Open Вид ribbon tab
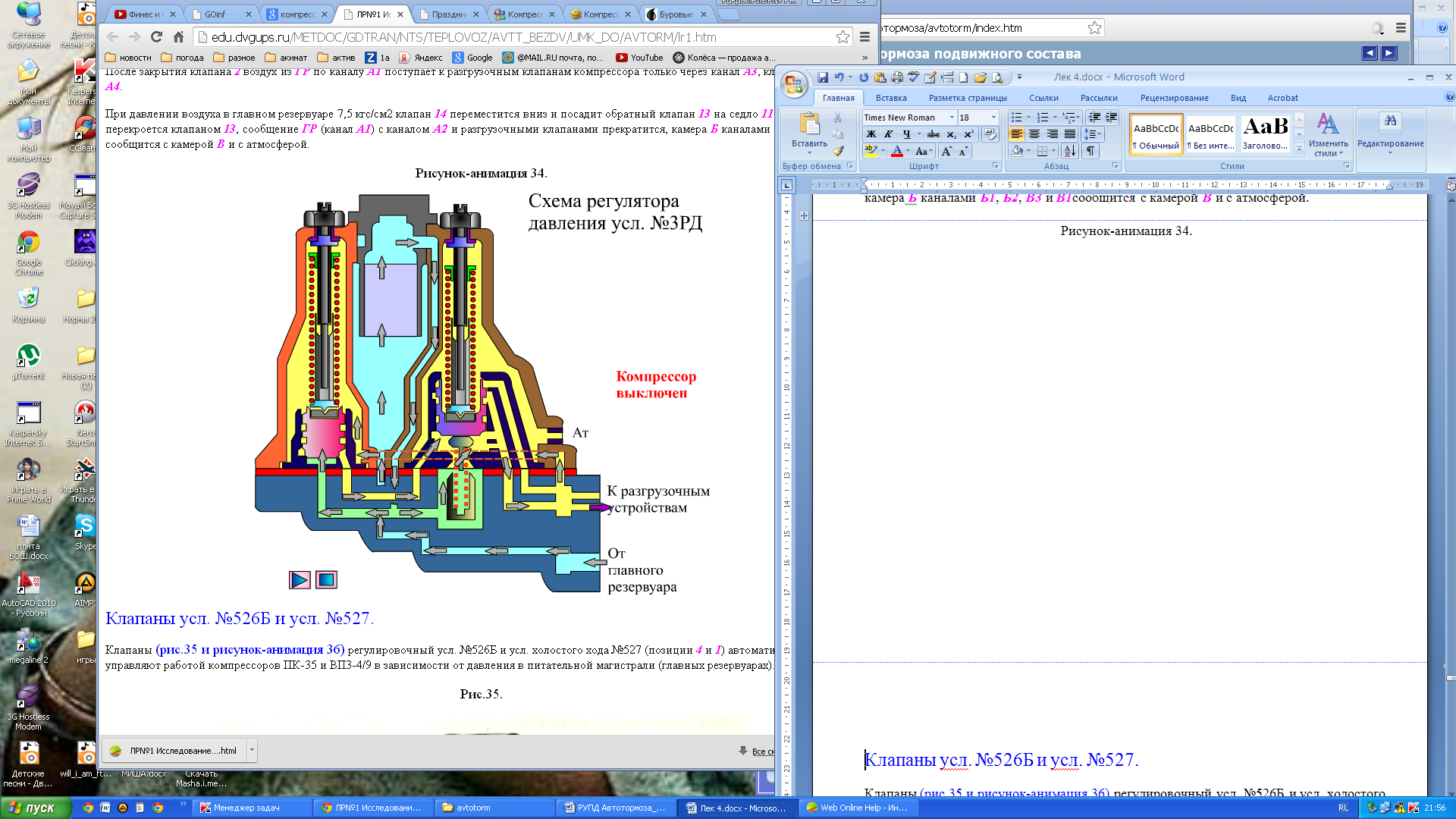Viewport: 1456px width, 819px height. click(x=1238, y=98)
